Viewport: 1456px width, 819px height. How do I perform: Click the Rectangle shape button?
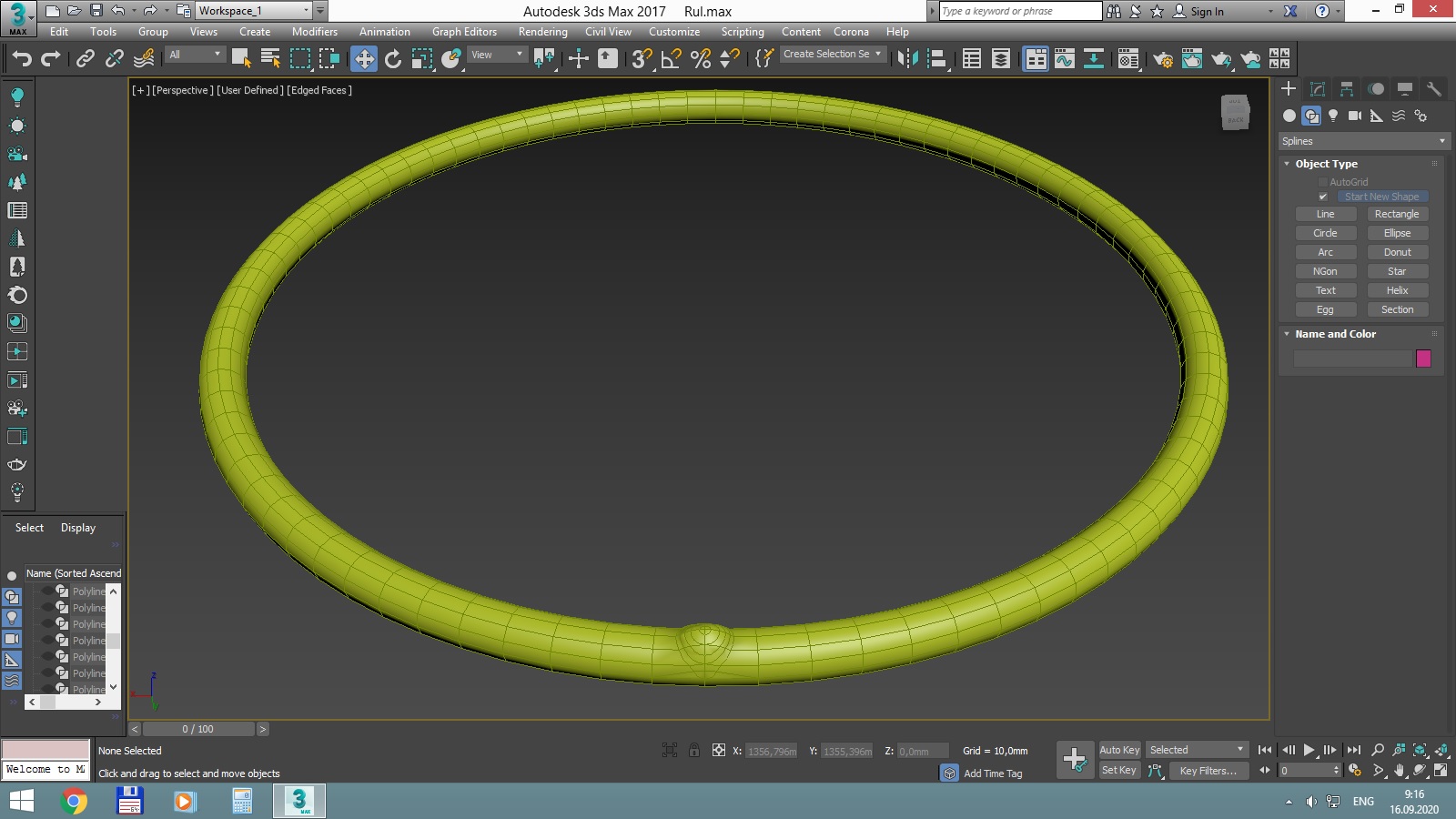pos(1398,214)
